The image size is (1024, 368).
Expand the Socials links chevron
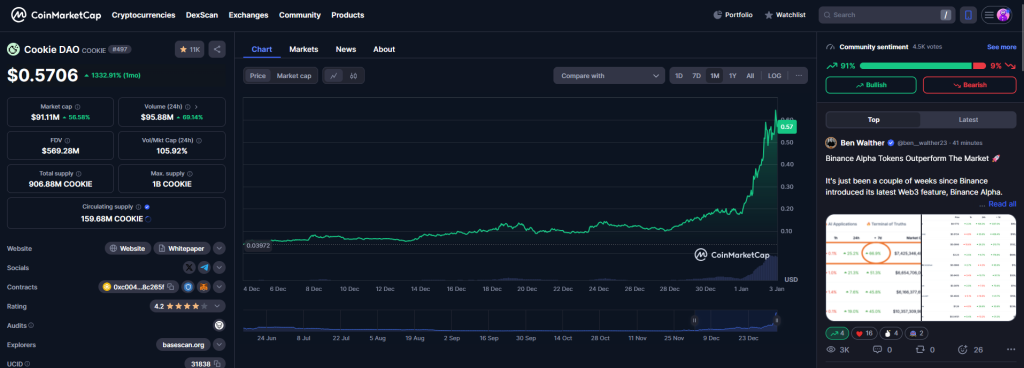[219, 268]
